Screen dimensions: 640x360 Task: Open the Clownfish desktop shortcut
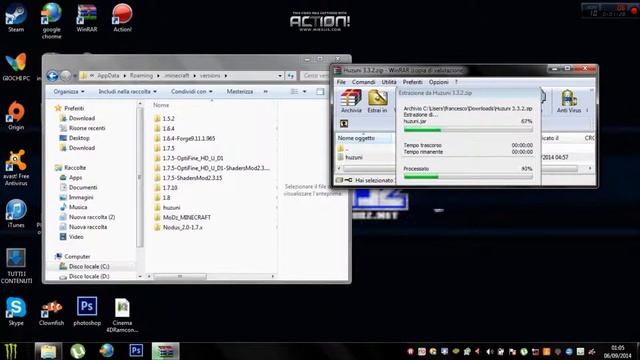point(51,312)
